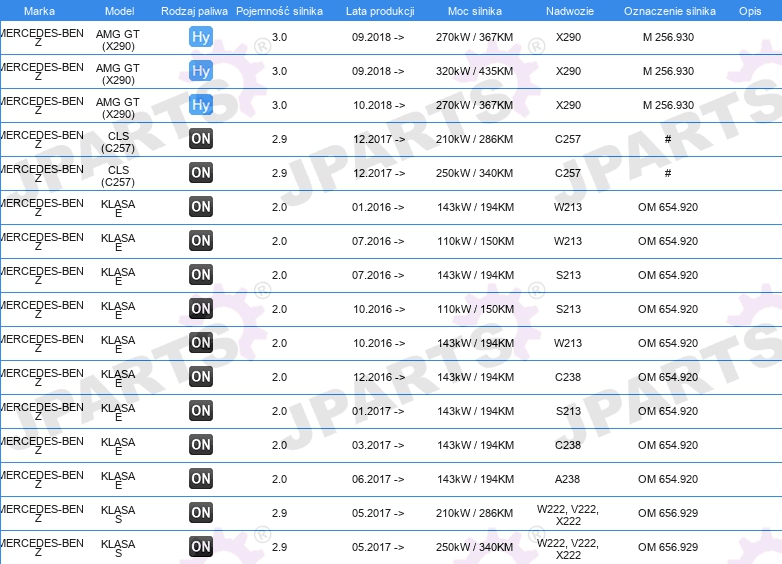Click 110kW / 150KM in the 10.2016 row
The height and width of the screenshot is (564, 782).
(475, 309)
